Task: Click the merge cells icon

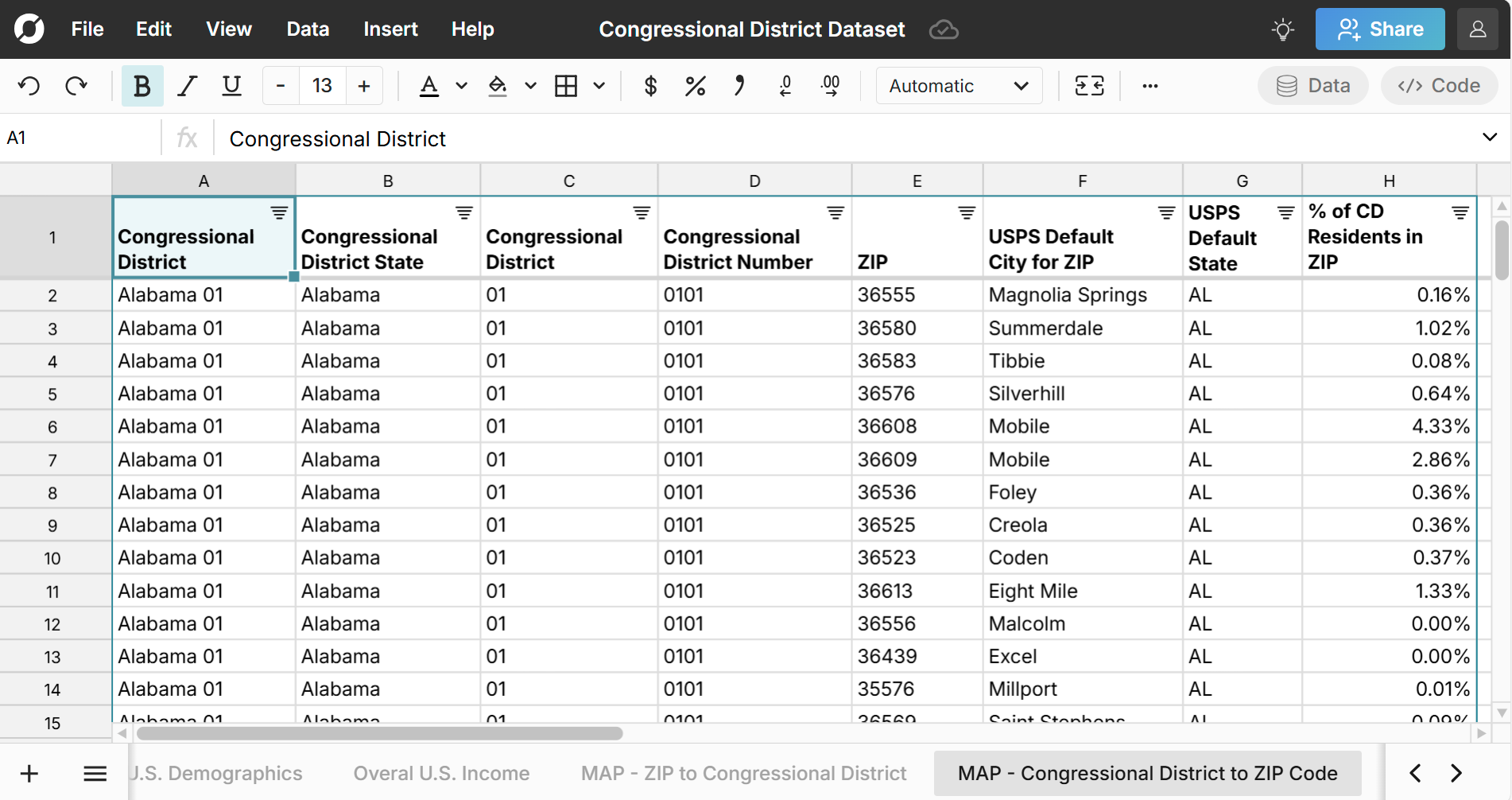Action: click(1089, 86)
